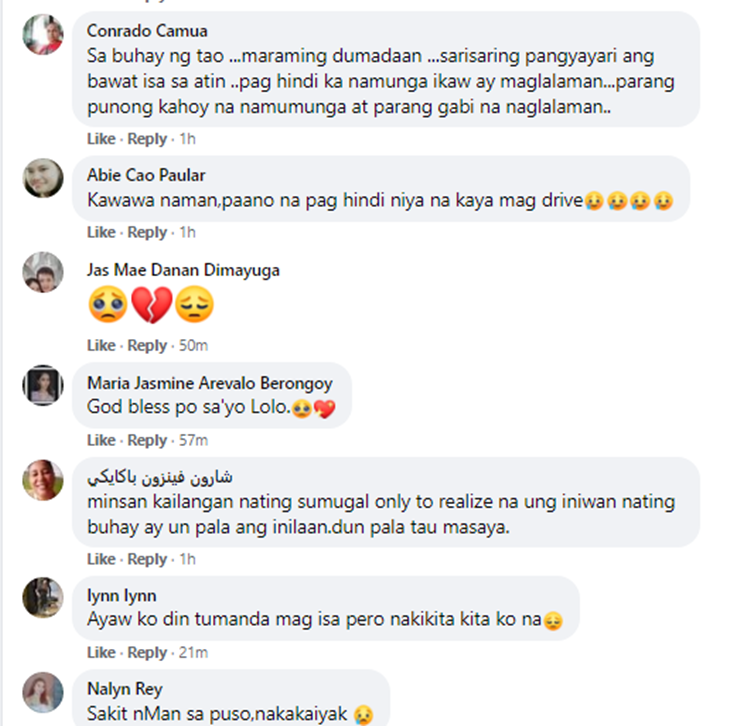
Task: Open the Nalyn Rey name link
Action: click(125, 689)
